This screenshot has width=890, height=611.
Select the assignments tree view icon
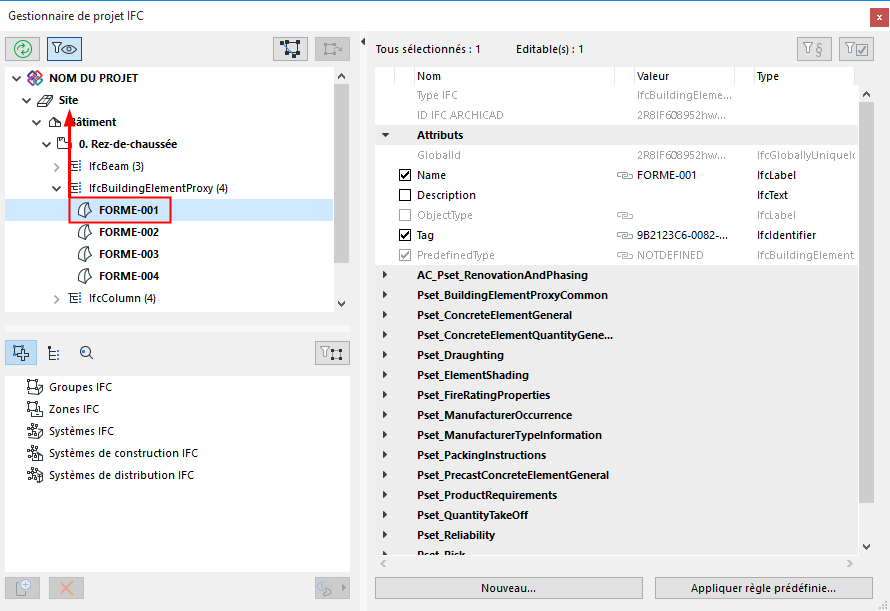click(x=54, y=352)
